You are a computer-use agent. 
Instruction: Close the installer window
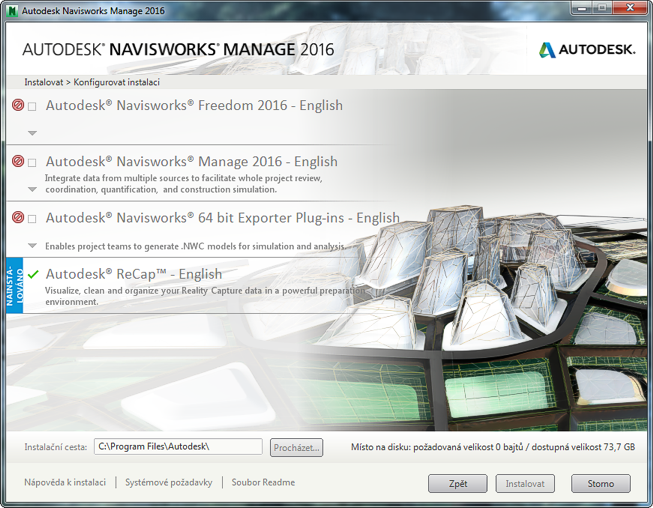pos(630,7)
